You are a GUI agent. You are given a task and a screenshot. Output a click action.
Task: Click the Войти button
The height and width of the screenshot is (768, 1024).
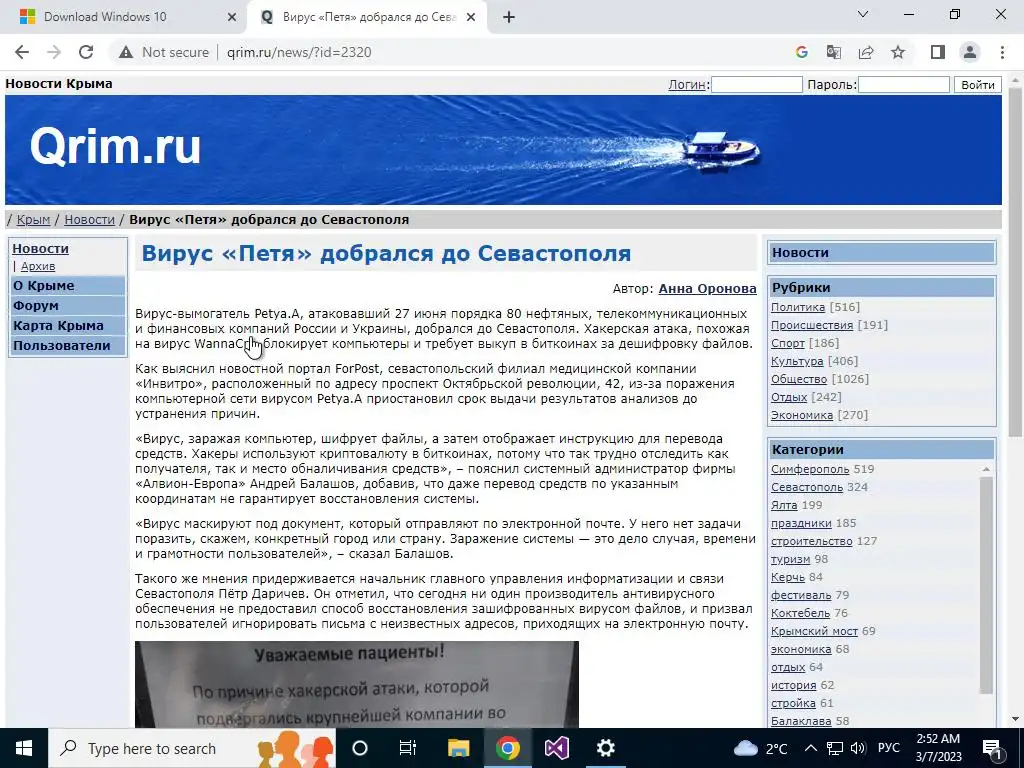[978, 84]
